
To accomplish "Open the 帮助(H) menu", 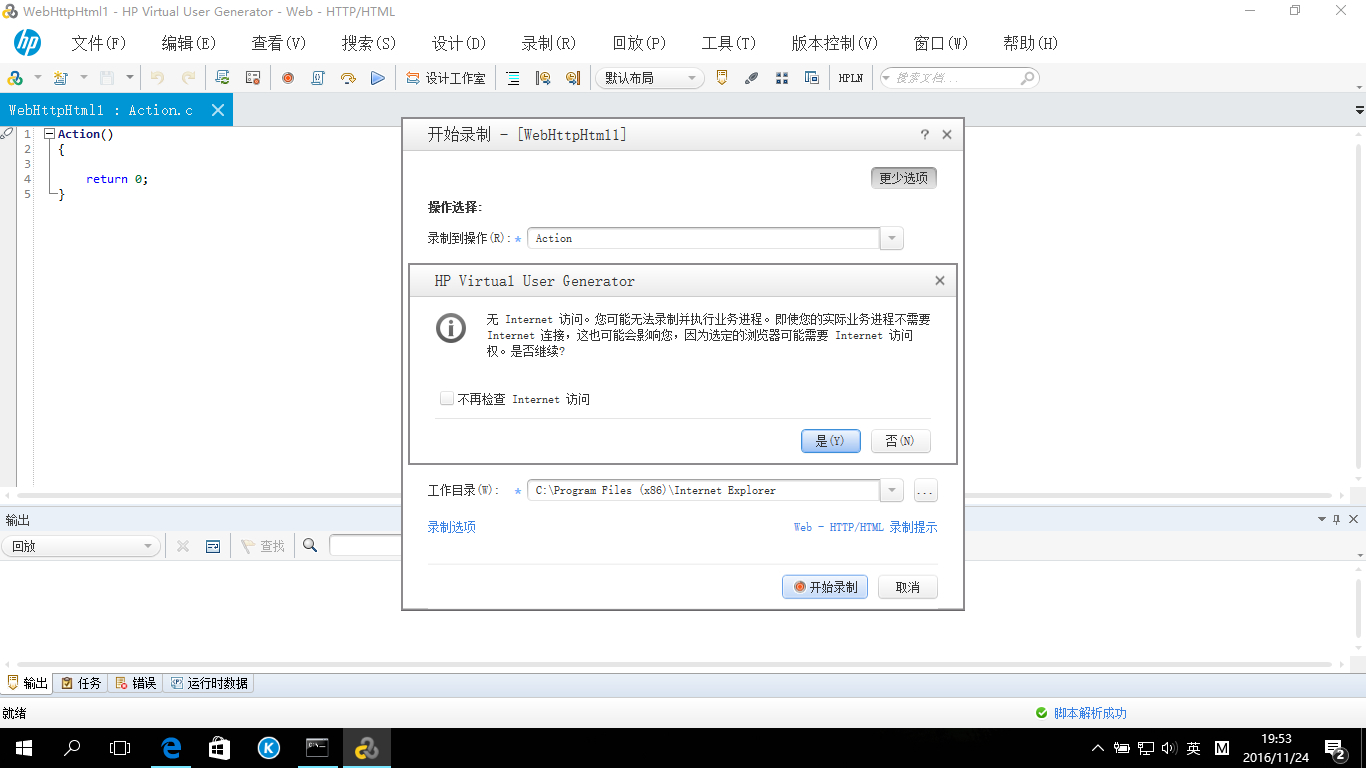I will click(1031, 43).
